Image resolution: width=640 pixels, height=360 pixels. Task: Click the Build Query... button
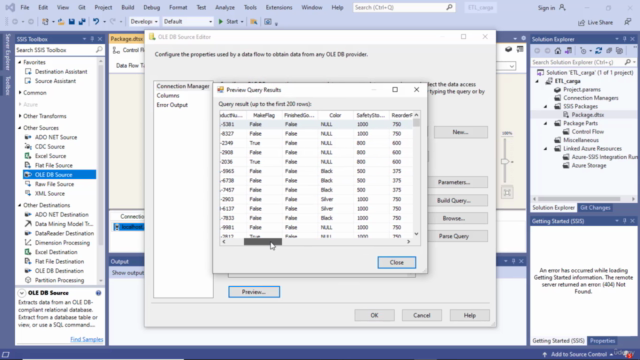(x=453, y=200)
